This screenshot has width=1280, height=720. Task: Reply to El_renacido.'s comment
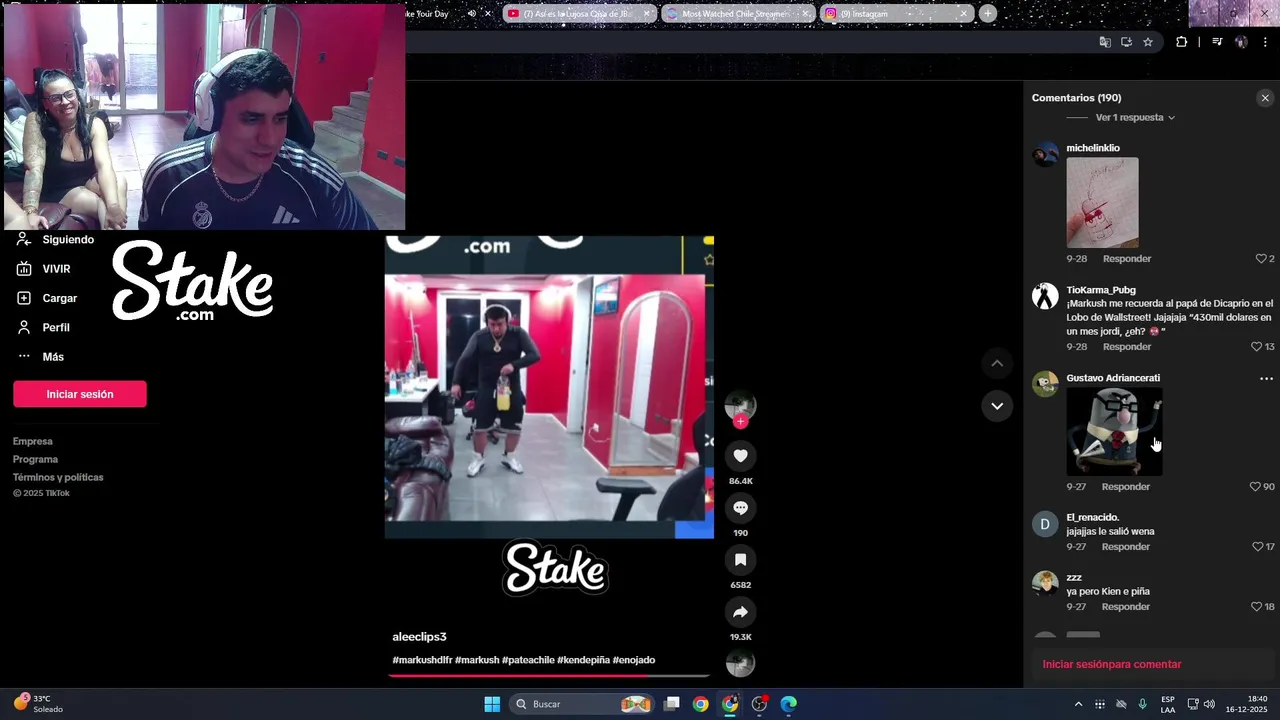[x=1126, y=547]
